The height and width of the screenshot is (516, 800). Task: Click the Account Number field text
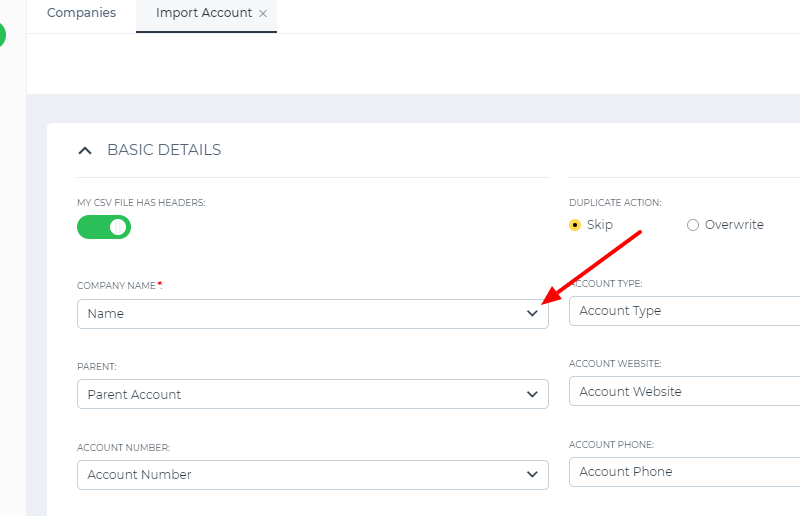click(x=139, y=475)
